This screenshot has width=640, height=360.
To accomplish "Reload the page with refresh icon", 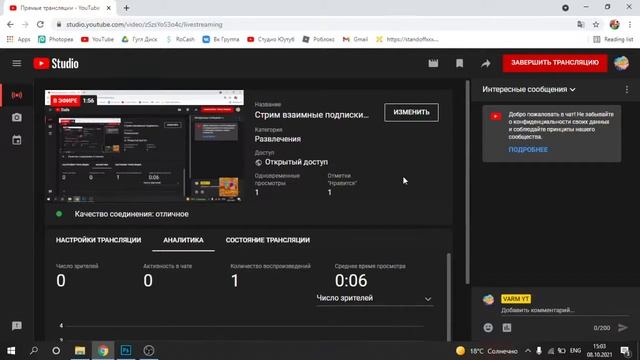I will pyautogui.click(x=40, y=24).
